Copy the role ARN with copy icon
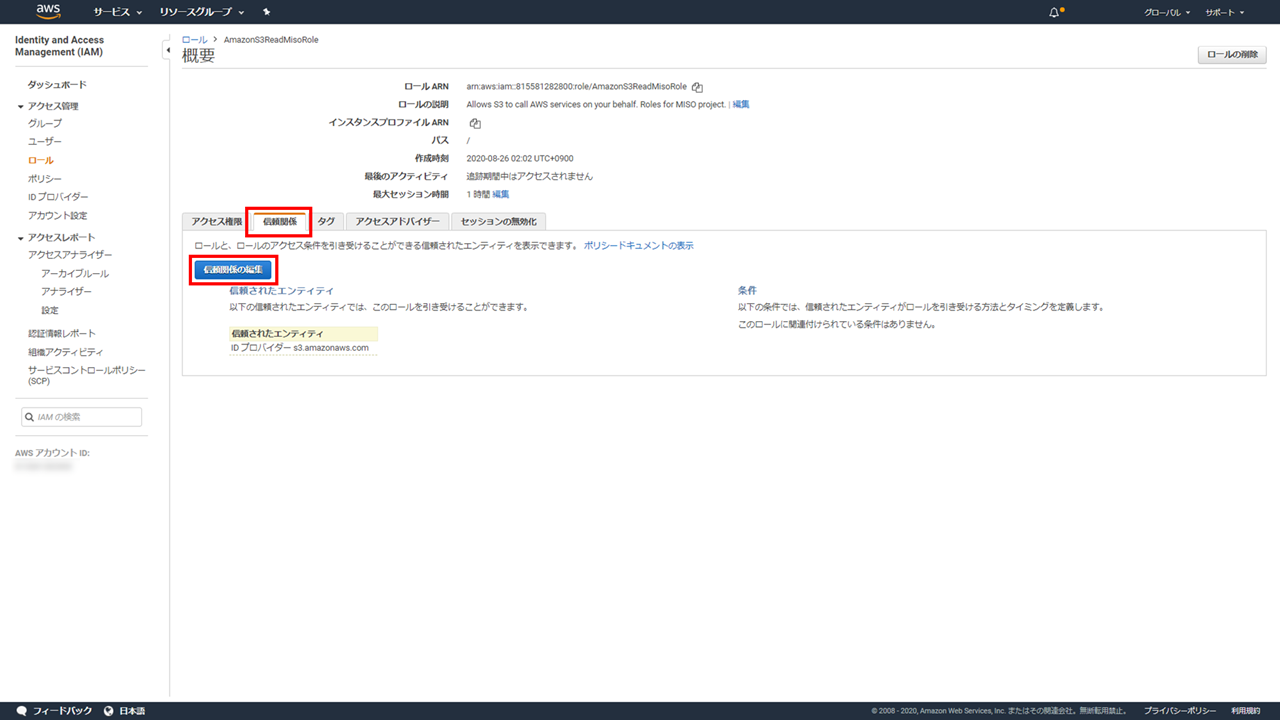 pos(697,87)
